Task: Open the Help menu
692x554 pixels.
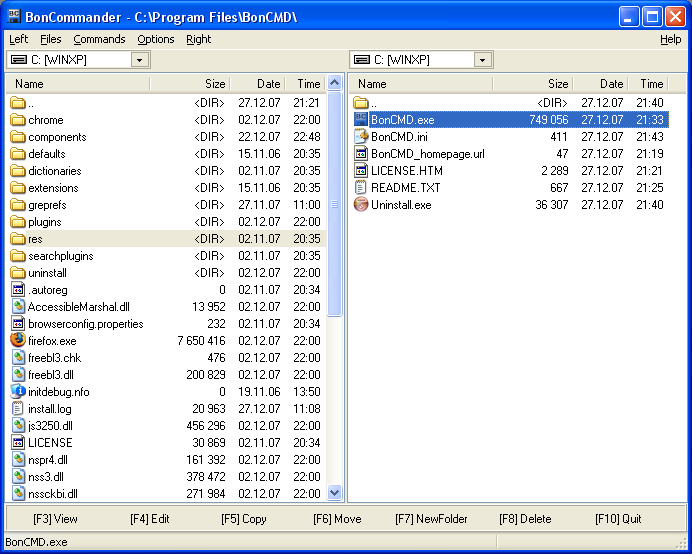Action: 670,39
